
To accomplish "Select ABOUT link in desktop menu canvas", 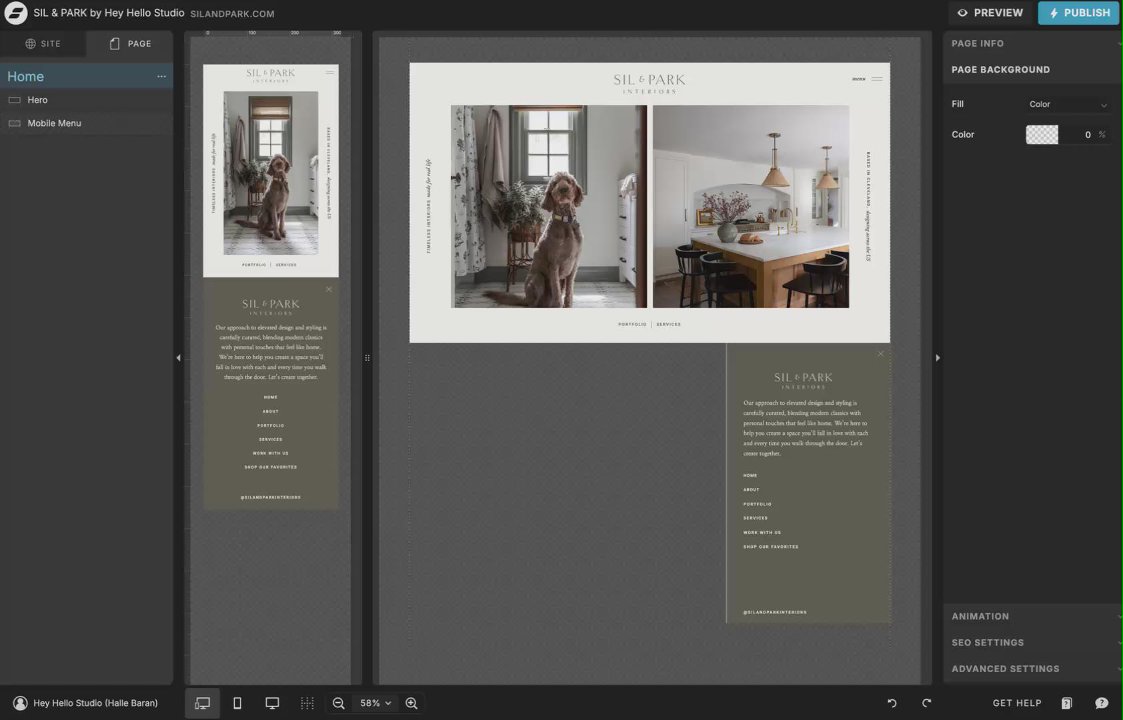I will pos(751,490).
